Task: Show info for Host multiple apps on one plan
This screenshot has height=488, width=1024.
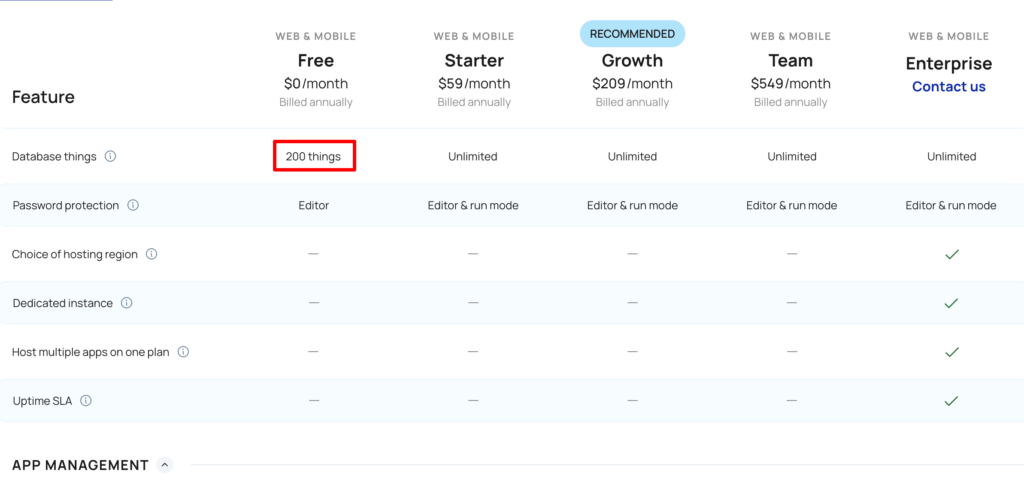Action: [183, 352]
